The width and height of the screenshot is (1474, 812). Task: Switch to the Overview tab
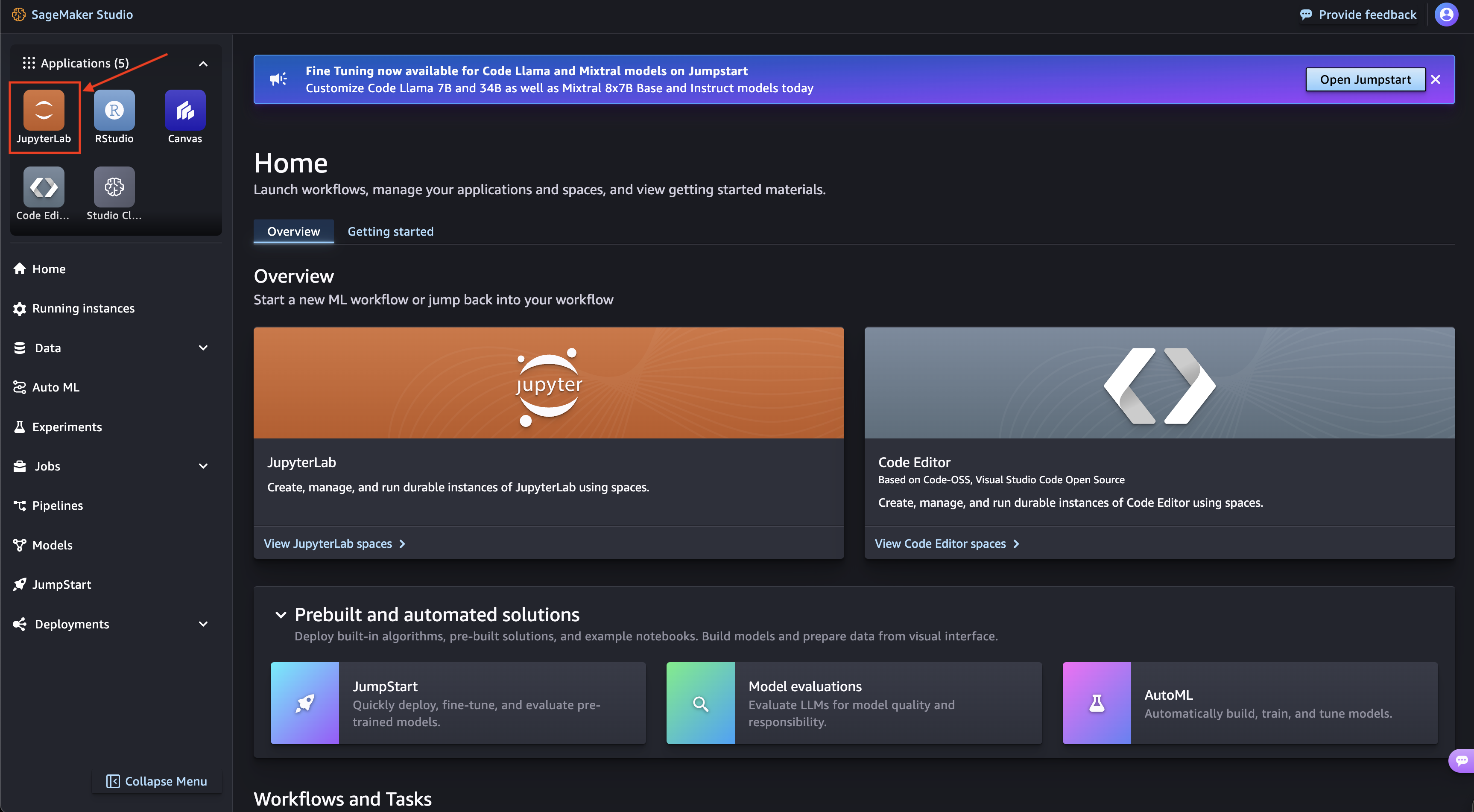pos(293,231)
